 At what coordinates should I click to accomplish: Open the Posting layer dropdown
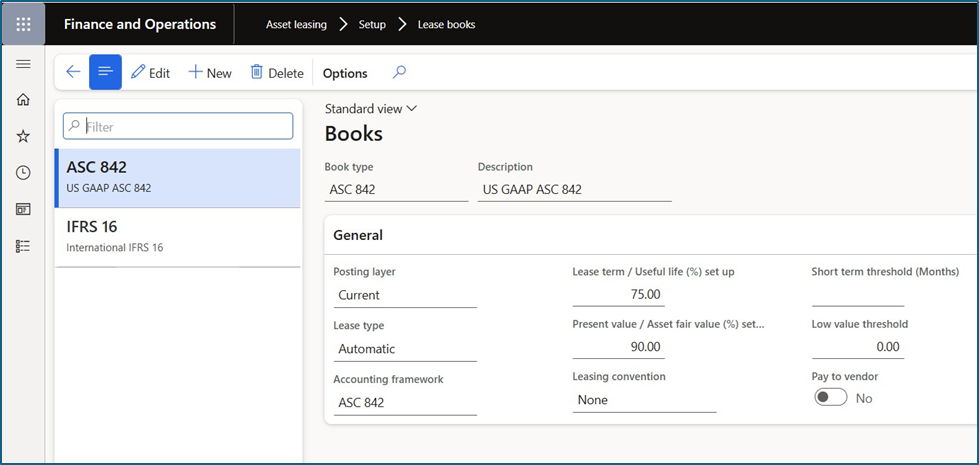[405, 295]
